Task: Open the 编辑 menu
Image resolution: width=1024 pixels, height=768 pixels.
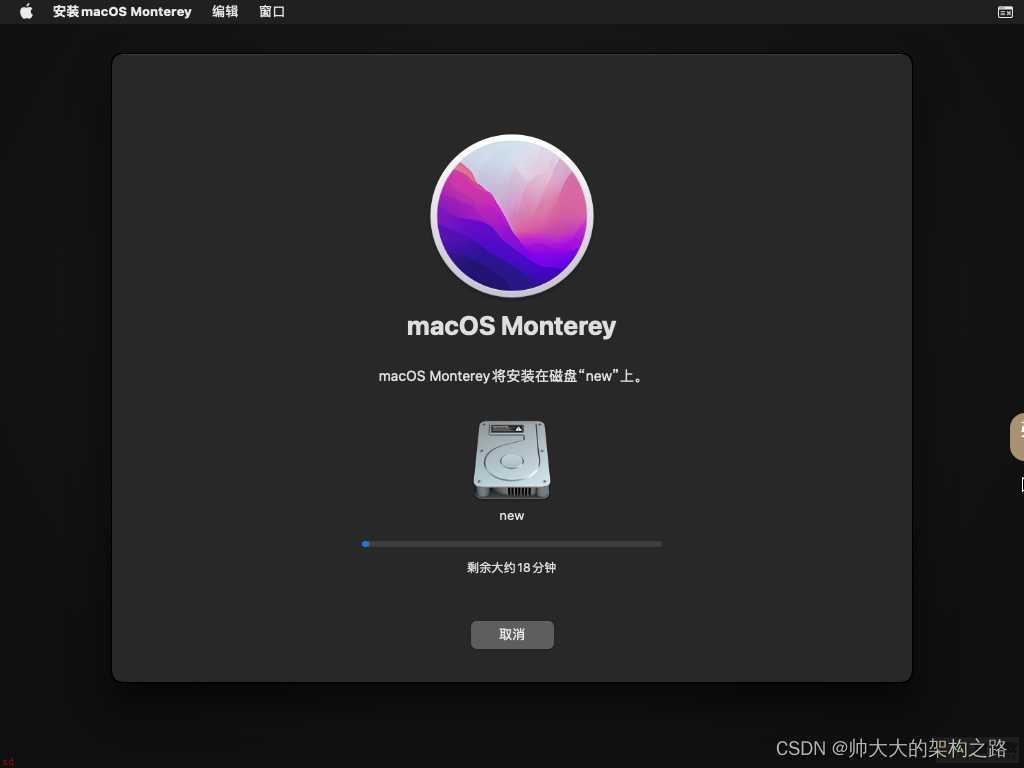Action: click(225, 11)
